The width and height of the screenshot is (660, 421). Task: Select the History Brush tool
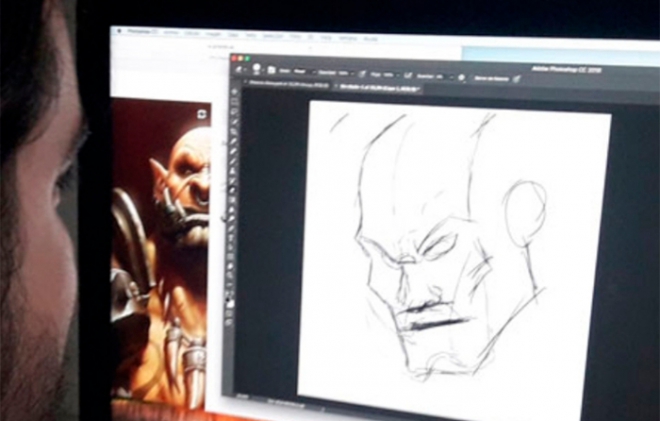point(233,181)
